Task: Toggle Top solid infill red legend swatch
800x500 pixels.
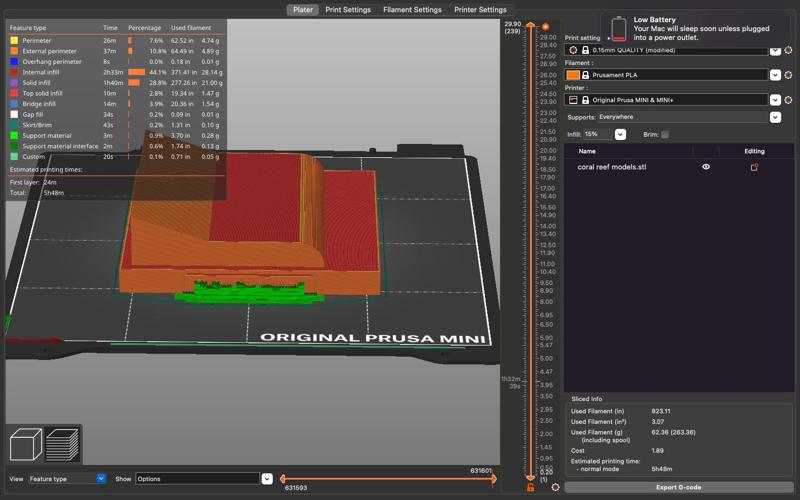Action: (14, 93)
